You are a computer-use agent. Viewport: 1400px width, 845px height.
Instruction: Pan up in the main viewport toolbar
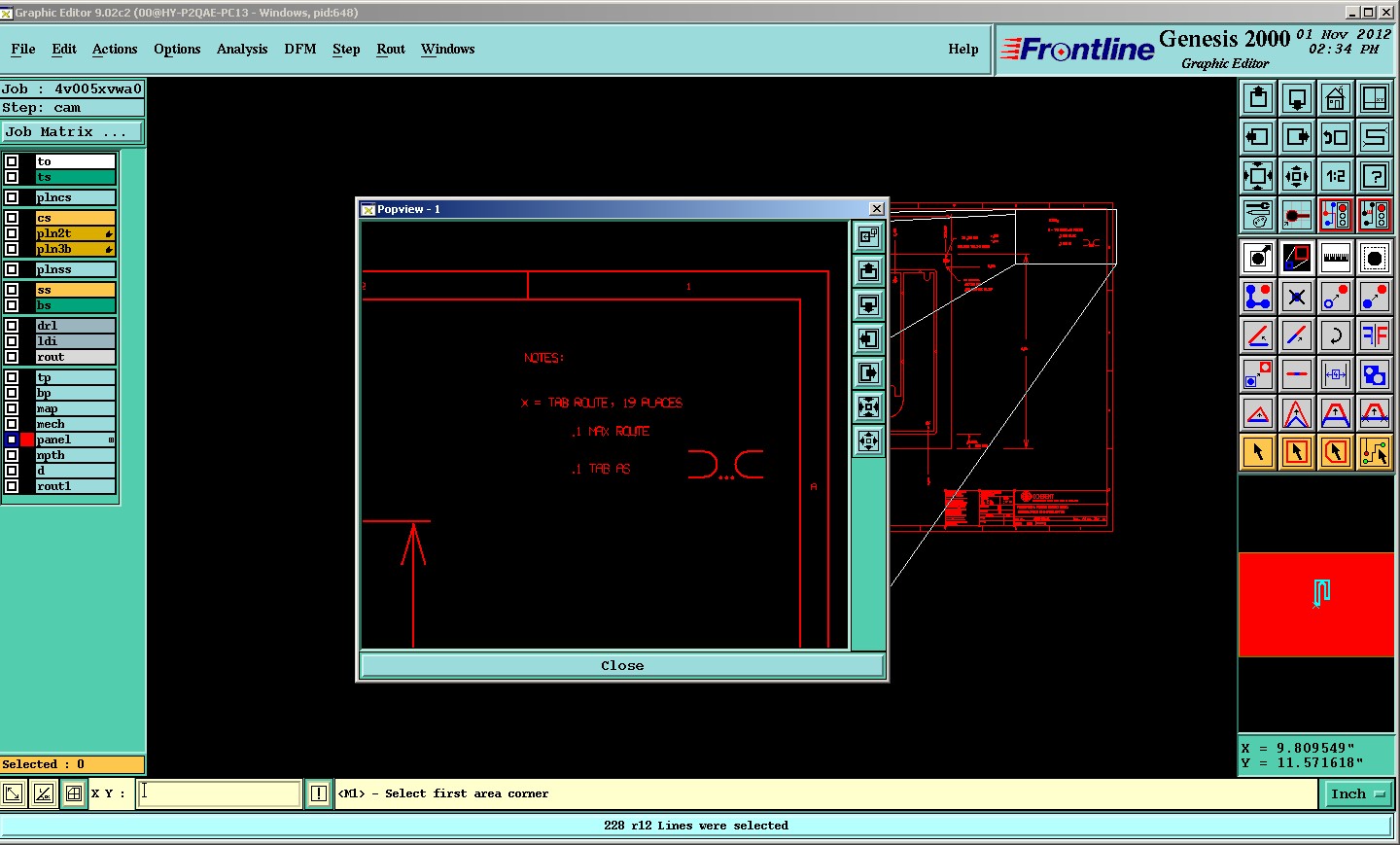coord(1258,98)
